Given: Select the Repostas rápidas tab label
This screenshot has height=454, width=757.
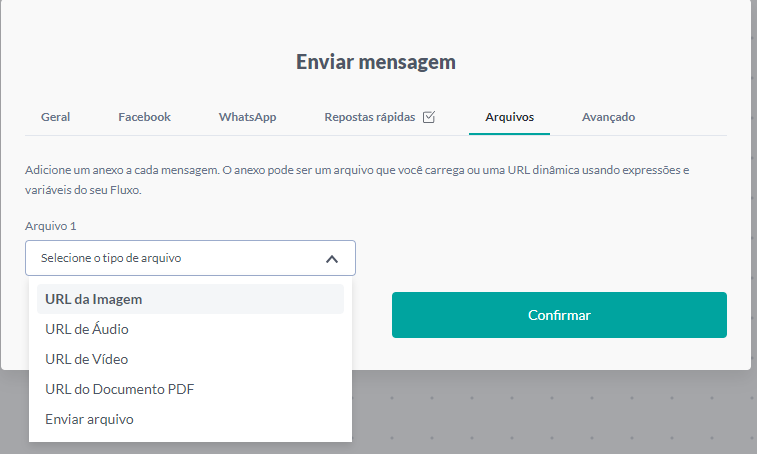Looking at the screenshot, I should [370, 117].
